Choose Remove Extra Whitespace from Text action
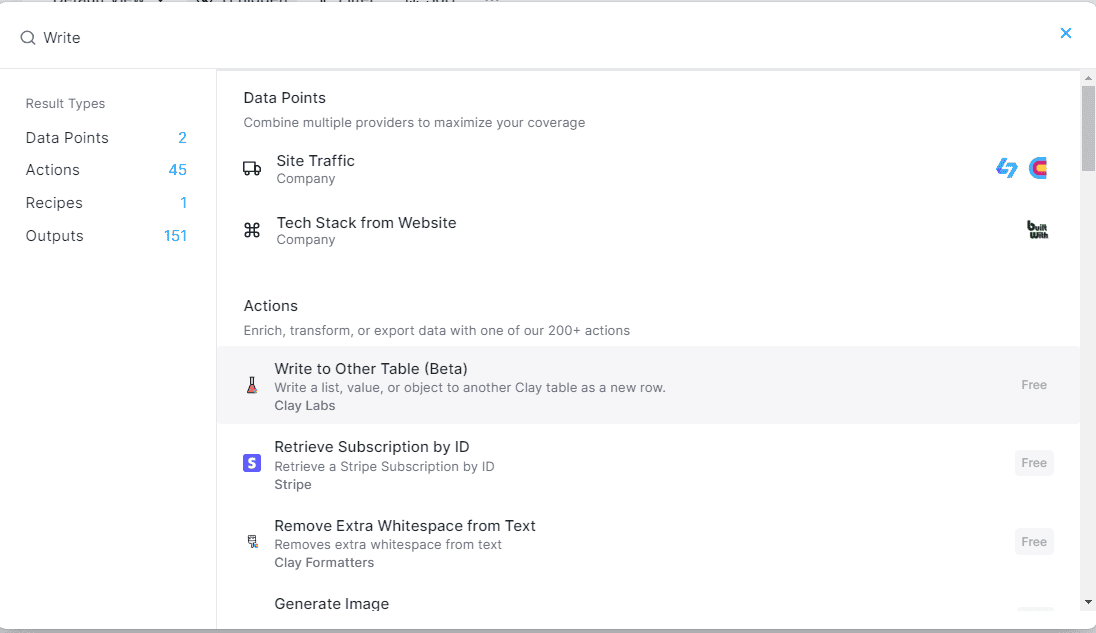 [648, 542]
